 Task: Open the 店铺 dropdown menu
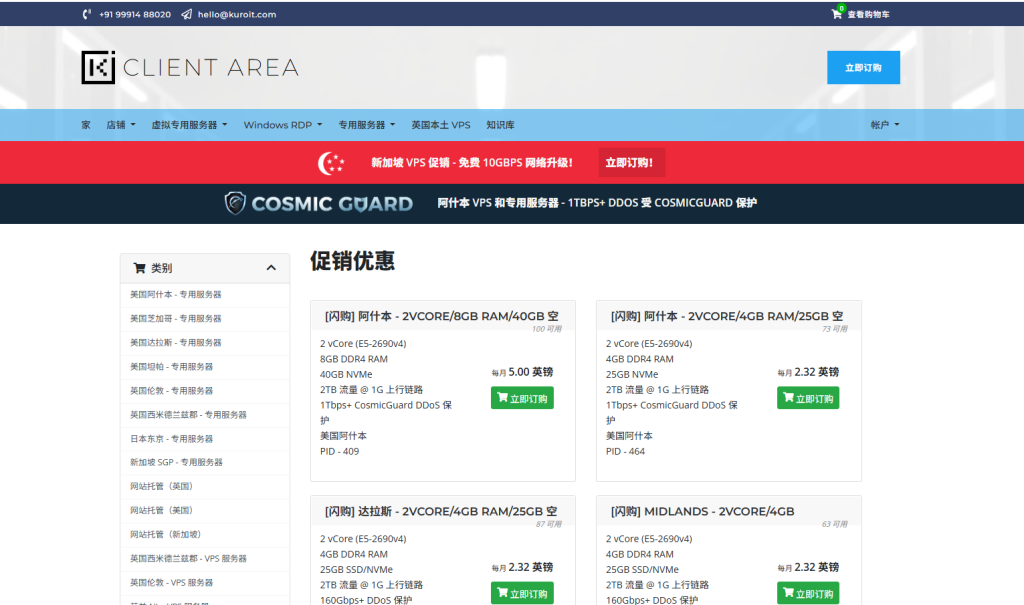click(121, 125)
